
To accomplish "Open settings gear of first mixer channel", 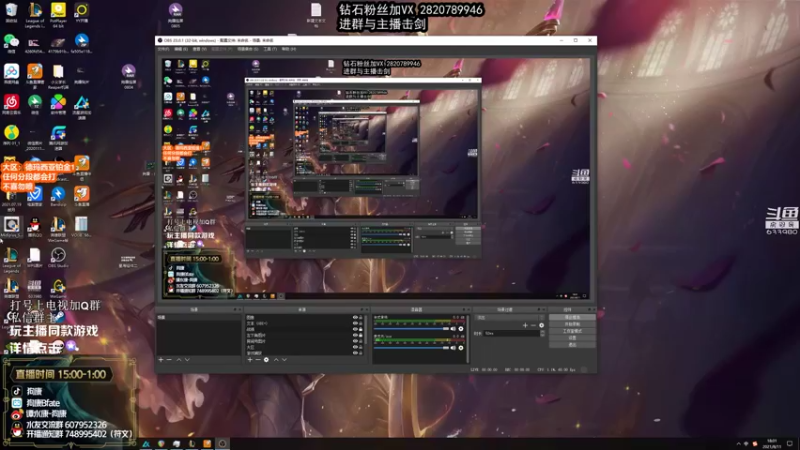I will (461, 329).
